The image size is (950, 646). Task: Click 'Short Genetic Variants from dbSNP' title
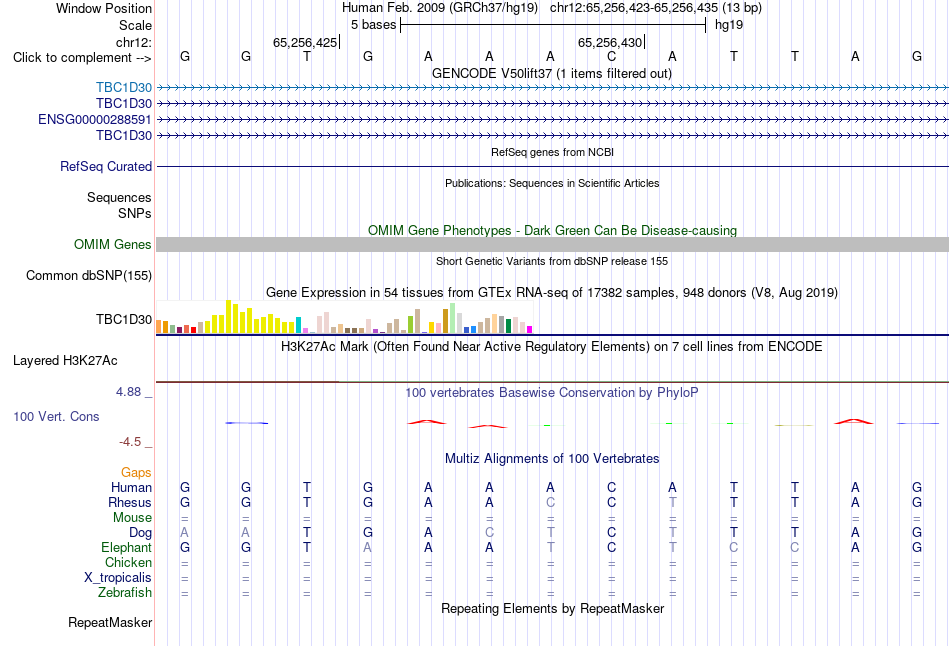point(552,261)
